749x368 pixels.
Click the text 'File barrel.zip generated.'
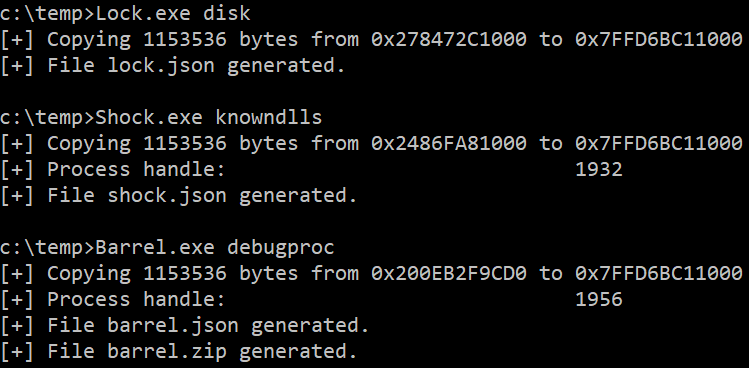point(202,351)
